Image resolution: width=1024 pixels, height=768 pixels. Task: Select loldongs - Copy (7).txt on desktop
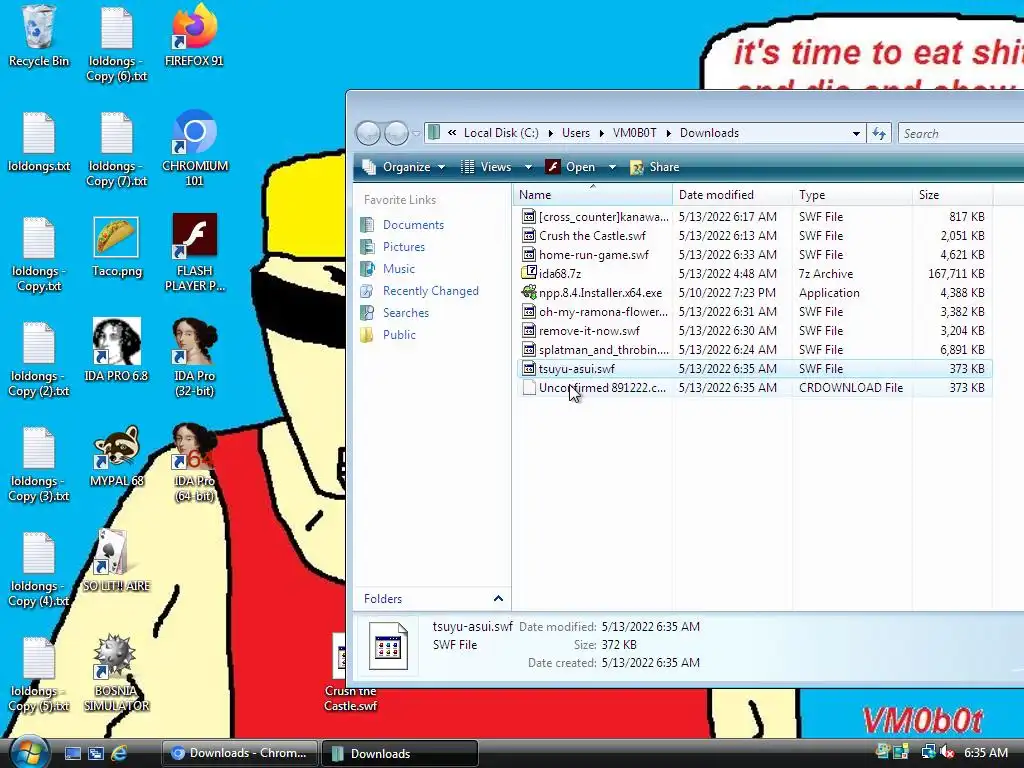pos(117,149)
